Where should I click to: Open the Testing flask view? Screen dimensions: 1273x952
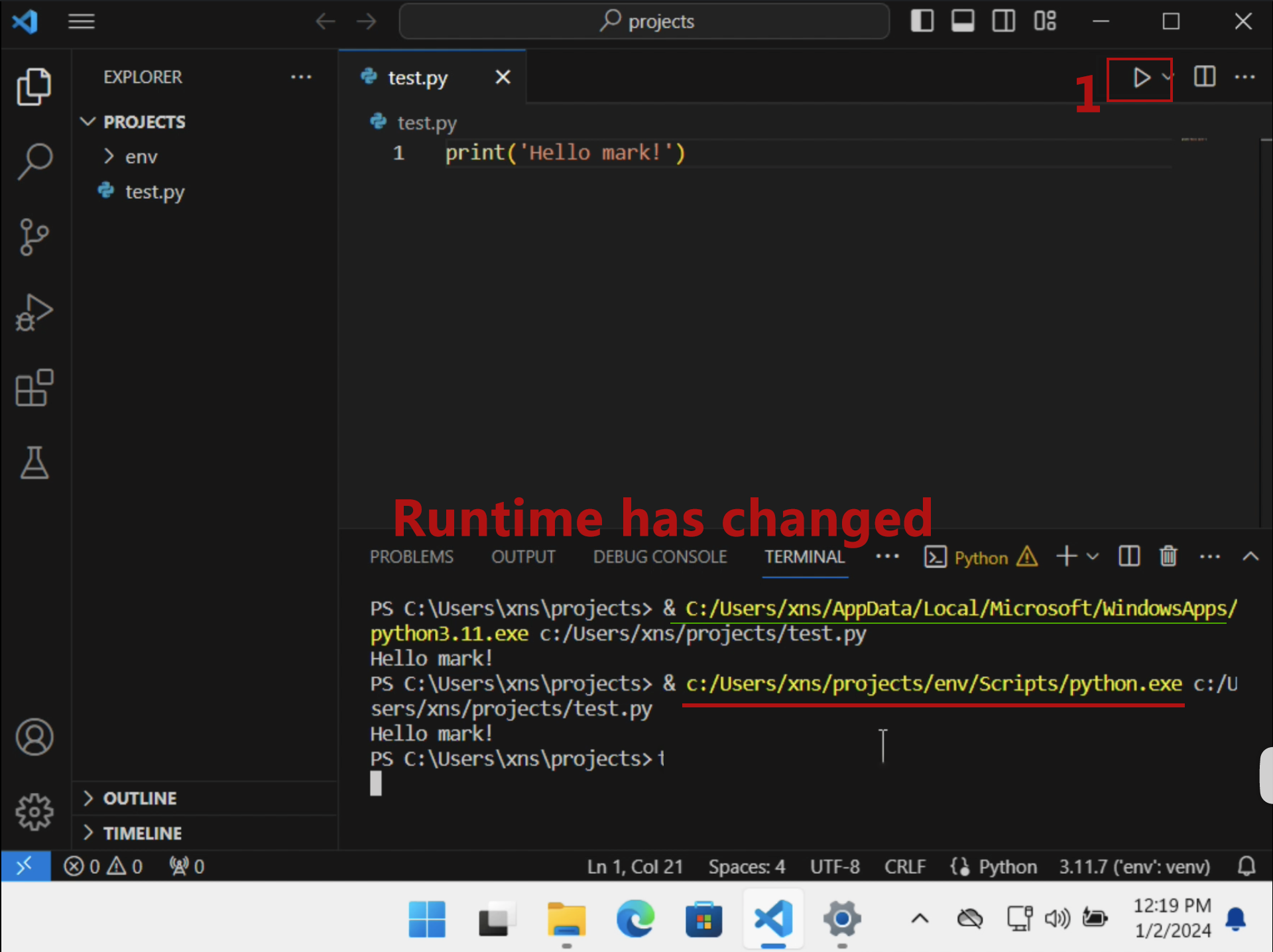pos(34,463)
